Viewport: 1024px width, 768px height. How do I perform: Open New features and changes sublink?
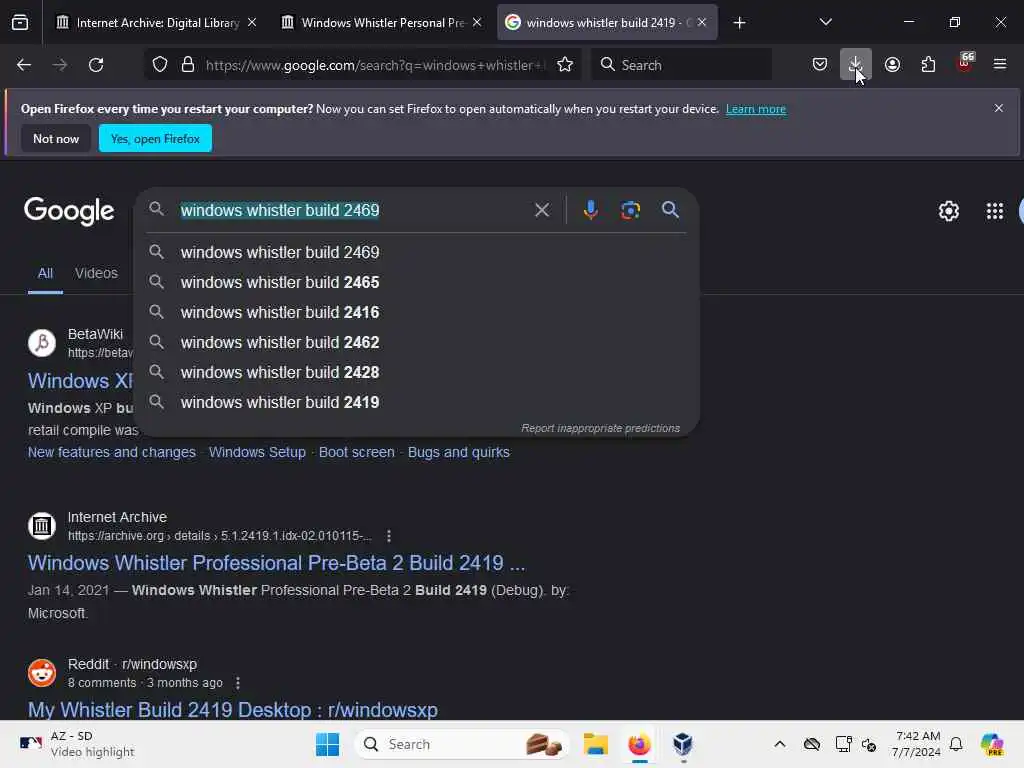pyautogui.click(x=112, y=453)
